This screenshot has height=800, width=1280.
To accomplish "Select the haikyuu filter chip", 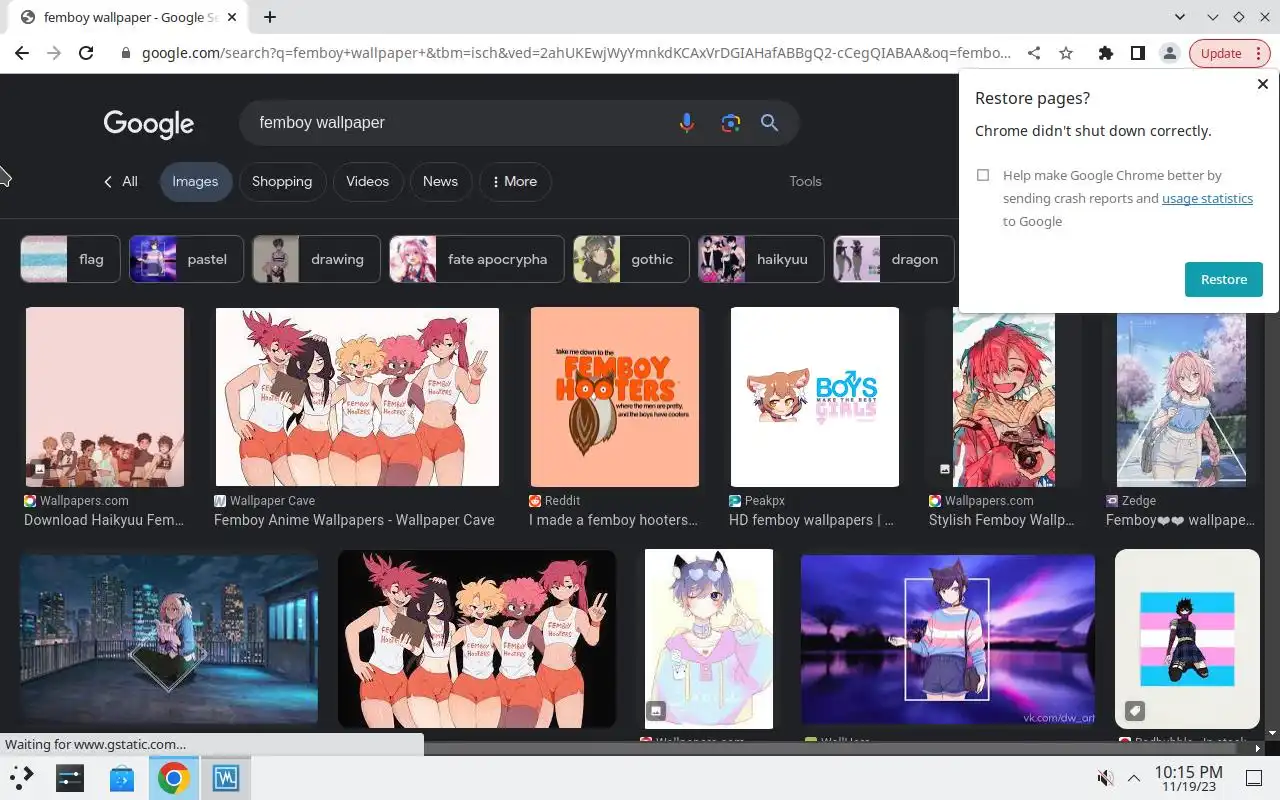I will click(761, 259).
